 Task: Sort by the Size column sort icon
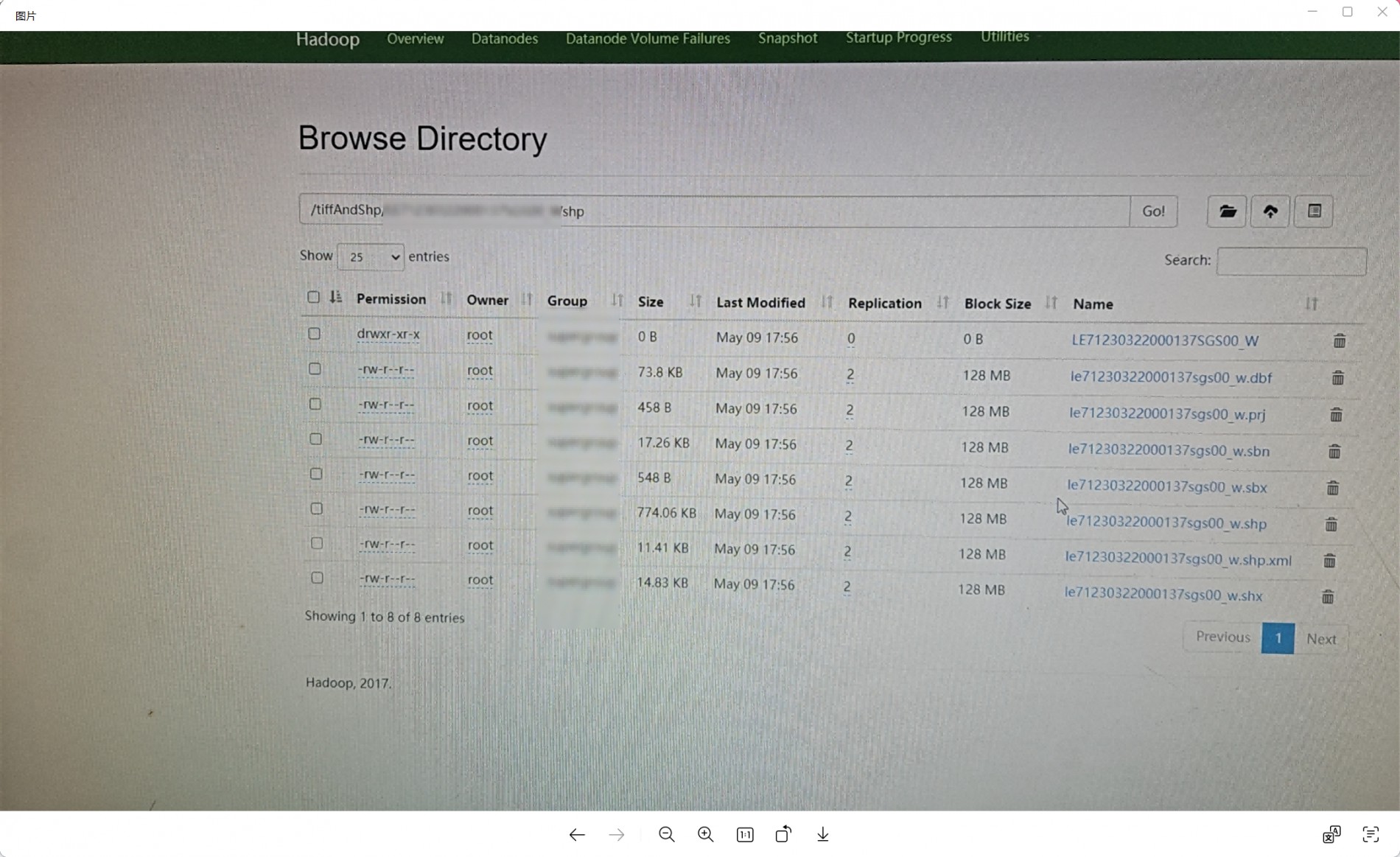[695, 301]
